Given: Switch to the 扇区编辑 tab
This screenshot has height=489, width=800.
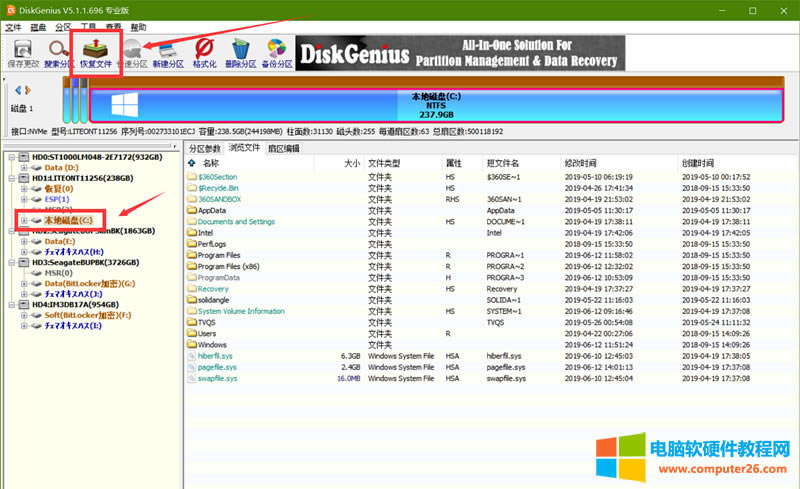Looking at the screenshot, I should [x=283, y=148].
